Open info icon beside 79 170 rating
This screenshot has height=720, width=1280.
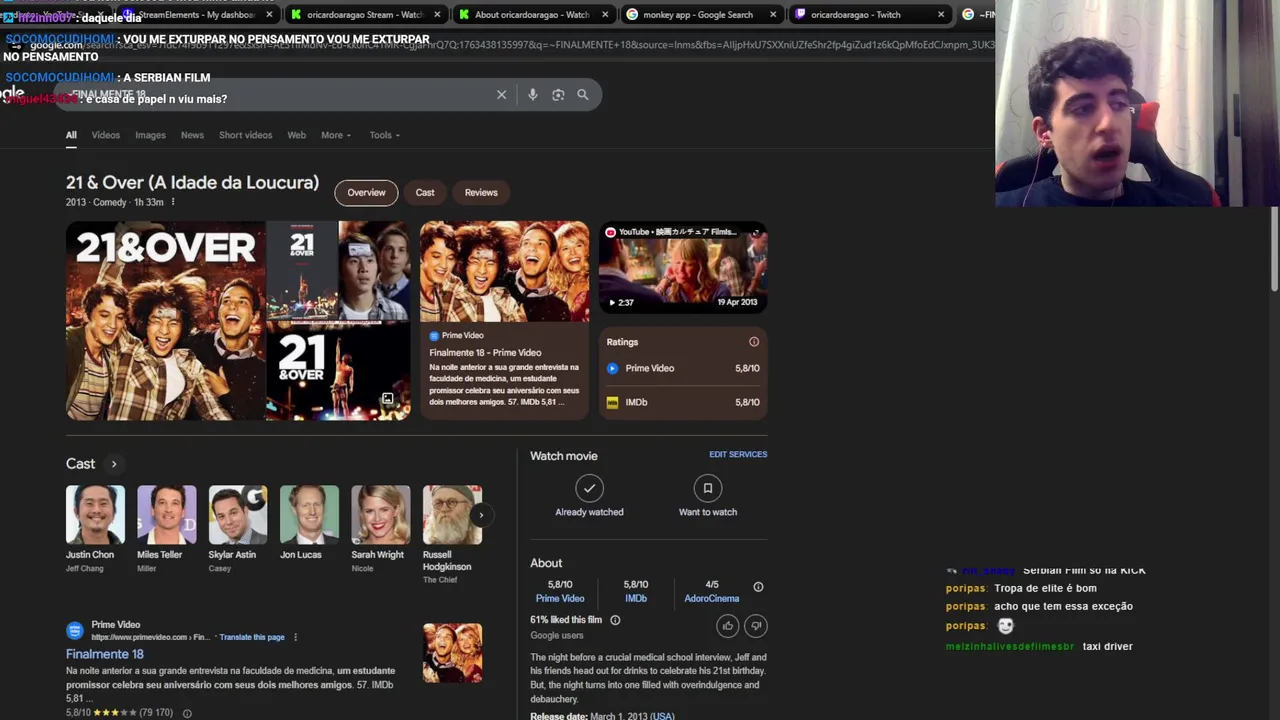pos(187,713)
